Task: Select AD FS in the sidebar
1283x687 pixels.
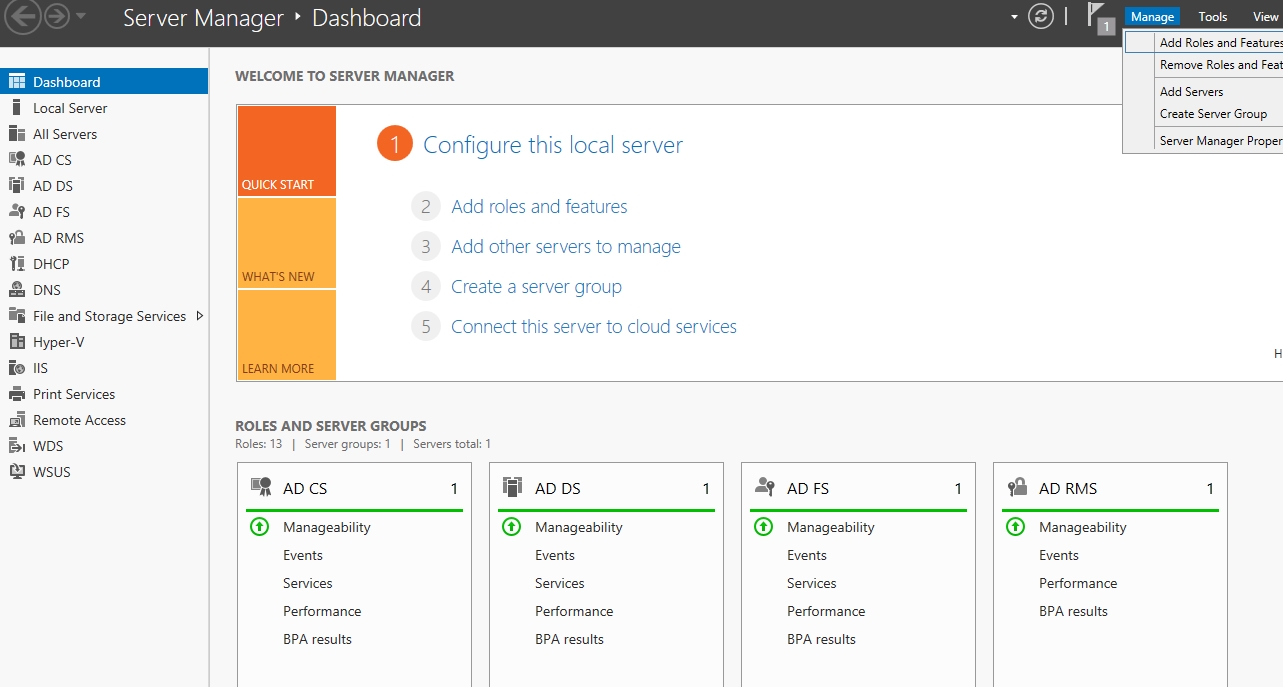Action: [104, 212]
